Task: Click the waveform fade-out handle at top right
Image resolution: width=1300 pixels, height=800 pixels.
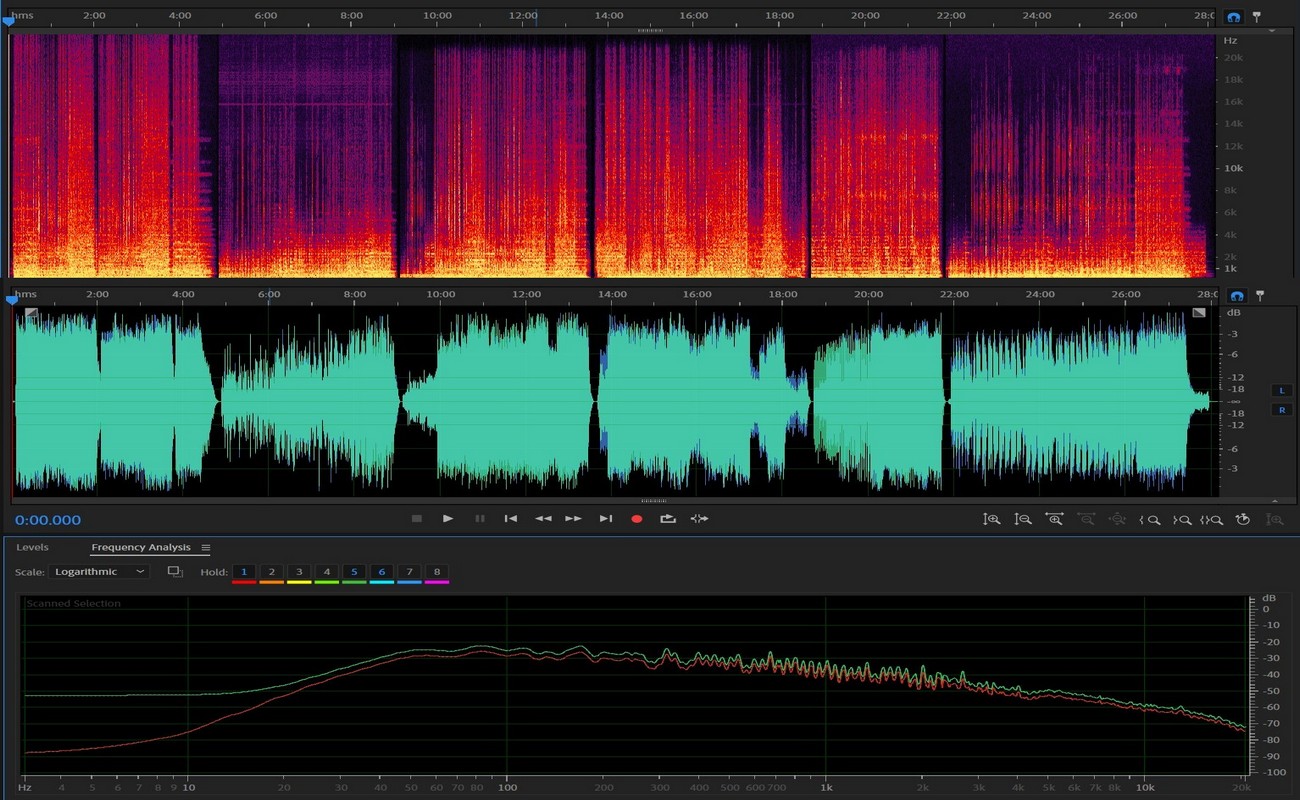Action: click(1198, 313)
